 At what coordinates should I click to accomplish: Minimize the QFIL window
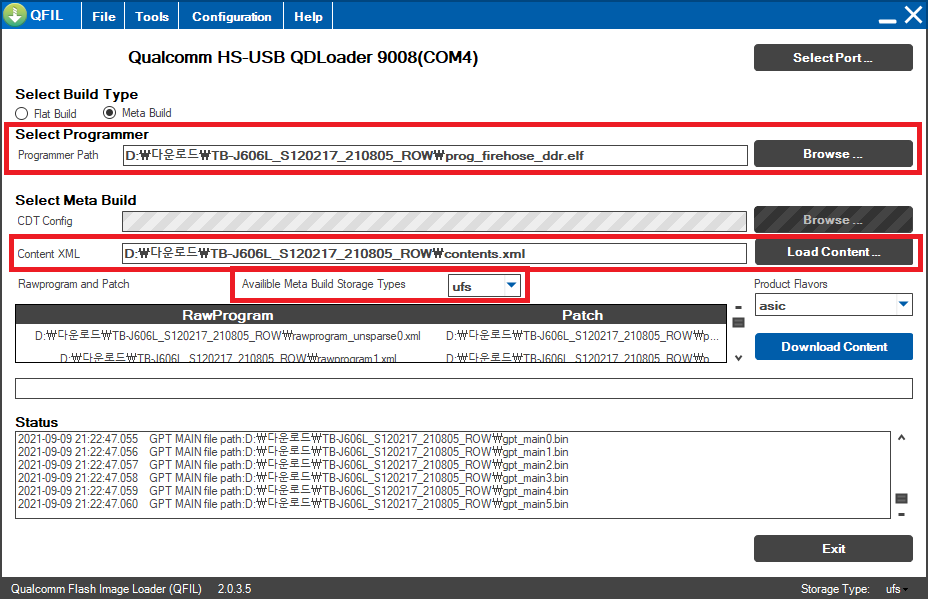click(887, 21)
